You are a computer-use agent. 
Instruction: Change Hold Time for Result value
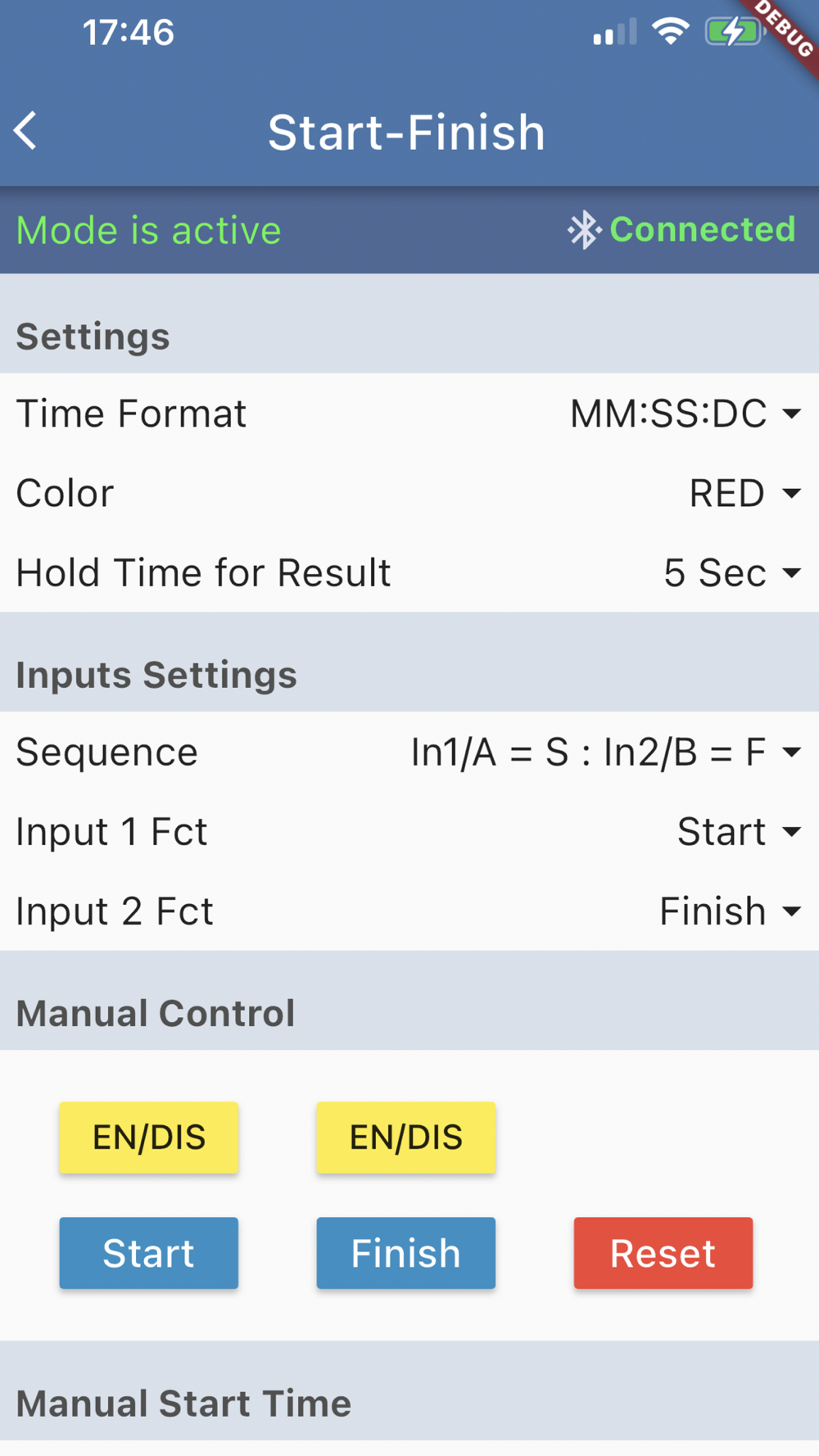pos(731,572)
